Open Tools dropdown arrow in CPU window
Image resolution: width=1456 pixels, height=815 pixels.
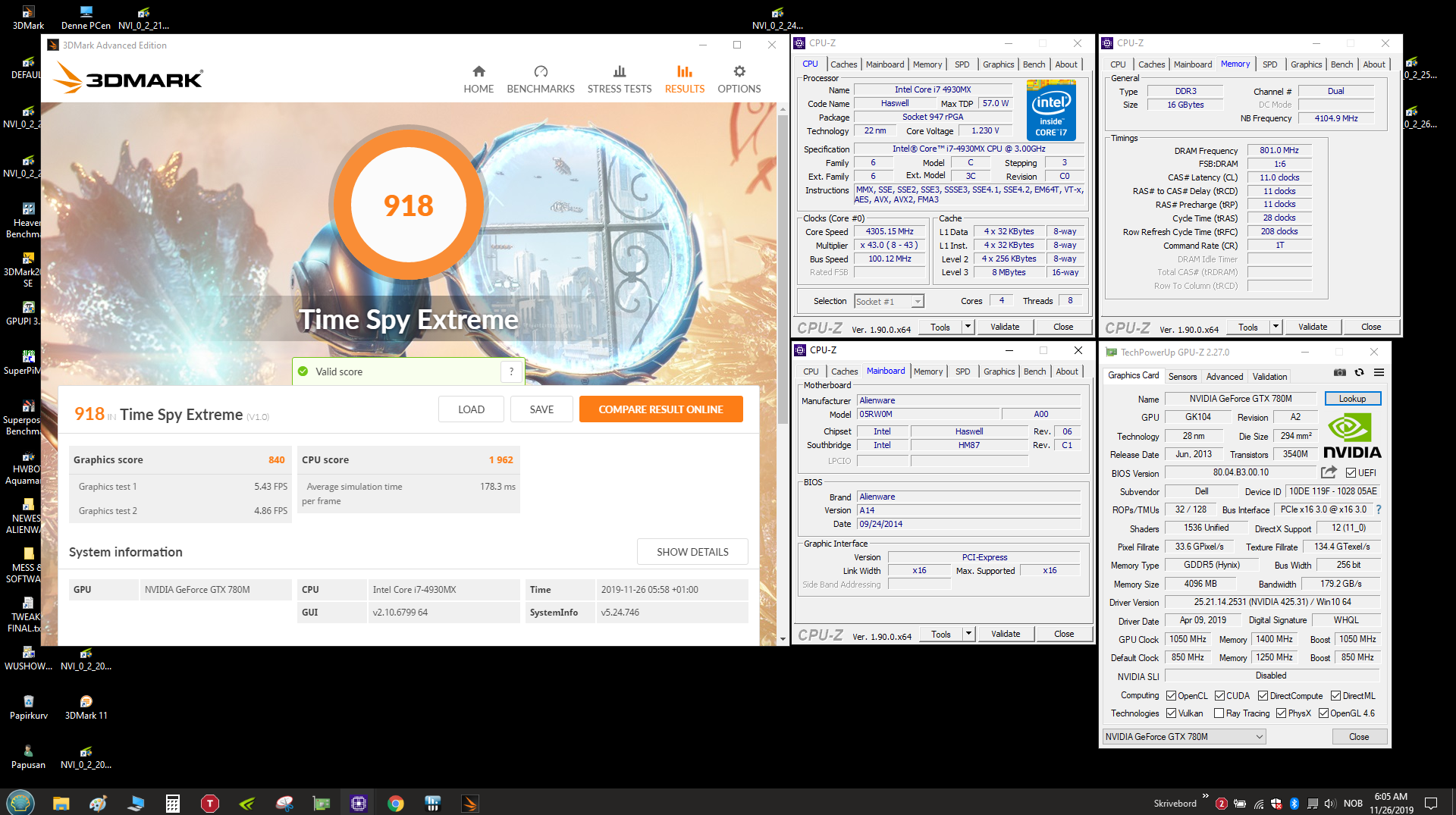coord(968,327)
